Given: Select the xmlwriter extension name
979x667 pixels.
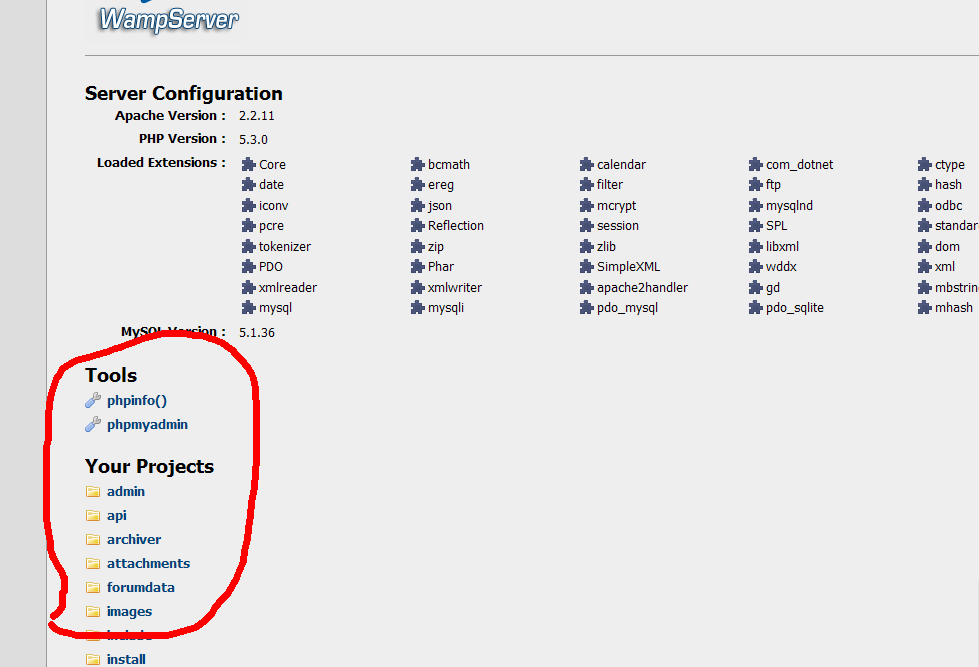Looking at the screenshot, I should tap(455, 287).
